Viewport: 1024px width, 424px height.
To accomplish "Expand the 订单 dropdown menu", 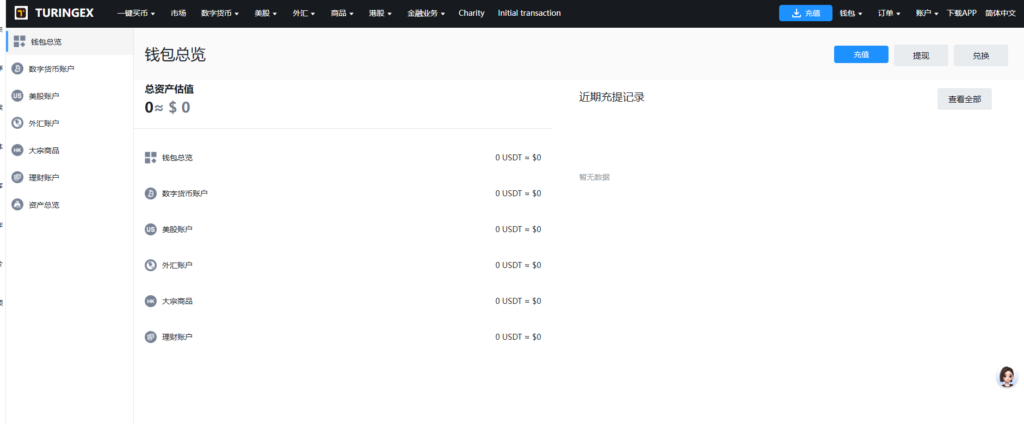I will (x=888, y=13).
